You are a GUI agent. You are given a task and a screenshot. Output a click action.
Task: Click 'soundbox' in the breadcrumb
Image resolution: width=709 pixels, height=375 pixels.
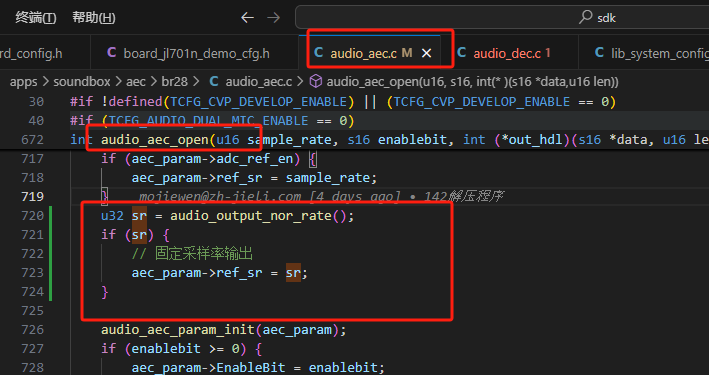click(x=82, y=82)
